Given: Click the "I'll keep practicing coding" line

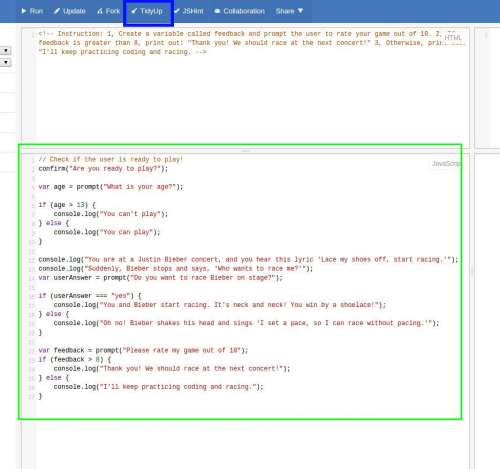Looking at the screenshot, I should 158,387.
